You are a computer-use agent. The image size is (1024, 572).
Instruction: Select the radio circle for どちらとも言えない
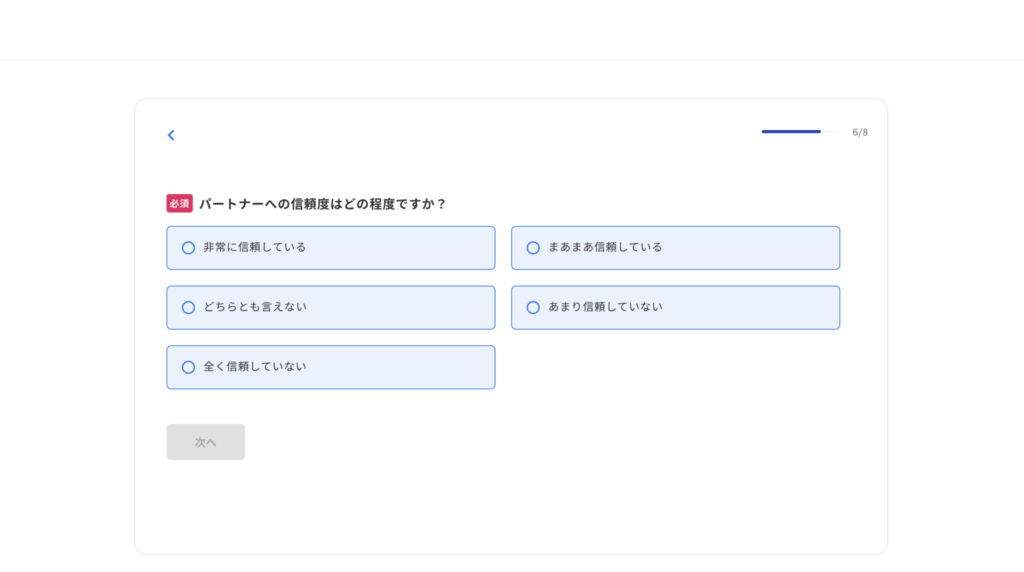(188, 308)
